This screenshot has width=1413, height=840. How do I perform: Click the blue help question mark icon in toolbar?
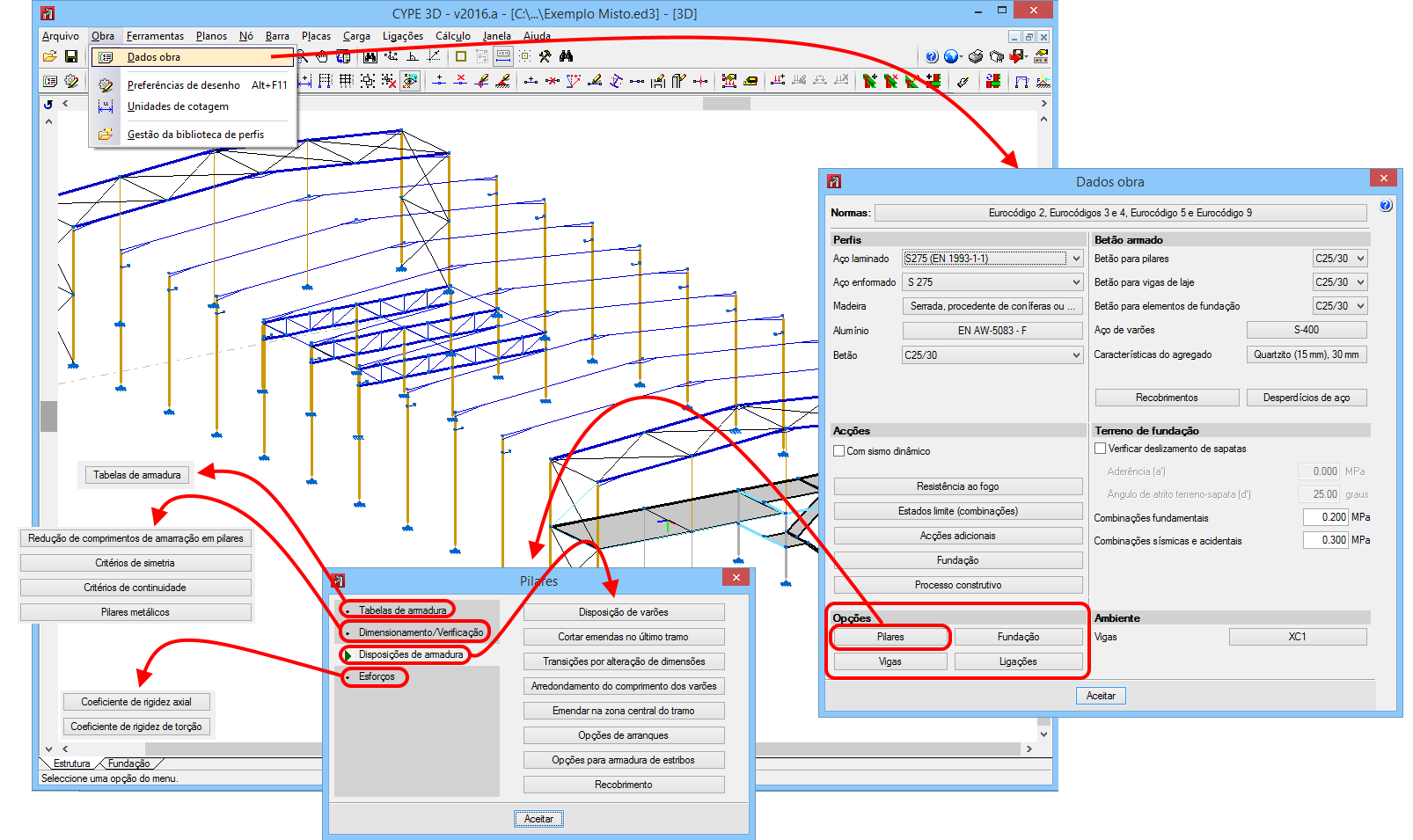click(932, 56)
